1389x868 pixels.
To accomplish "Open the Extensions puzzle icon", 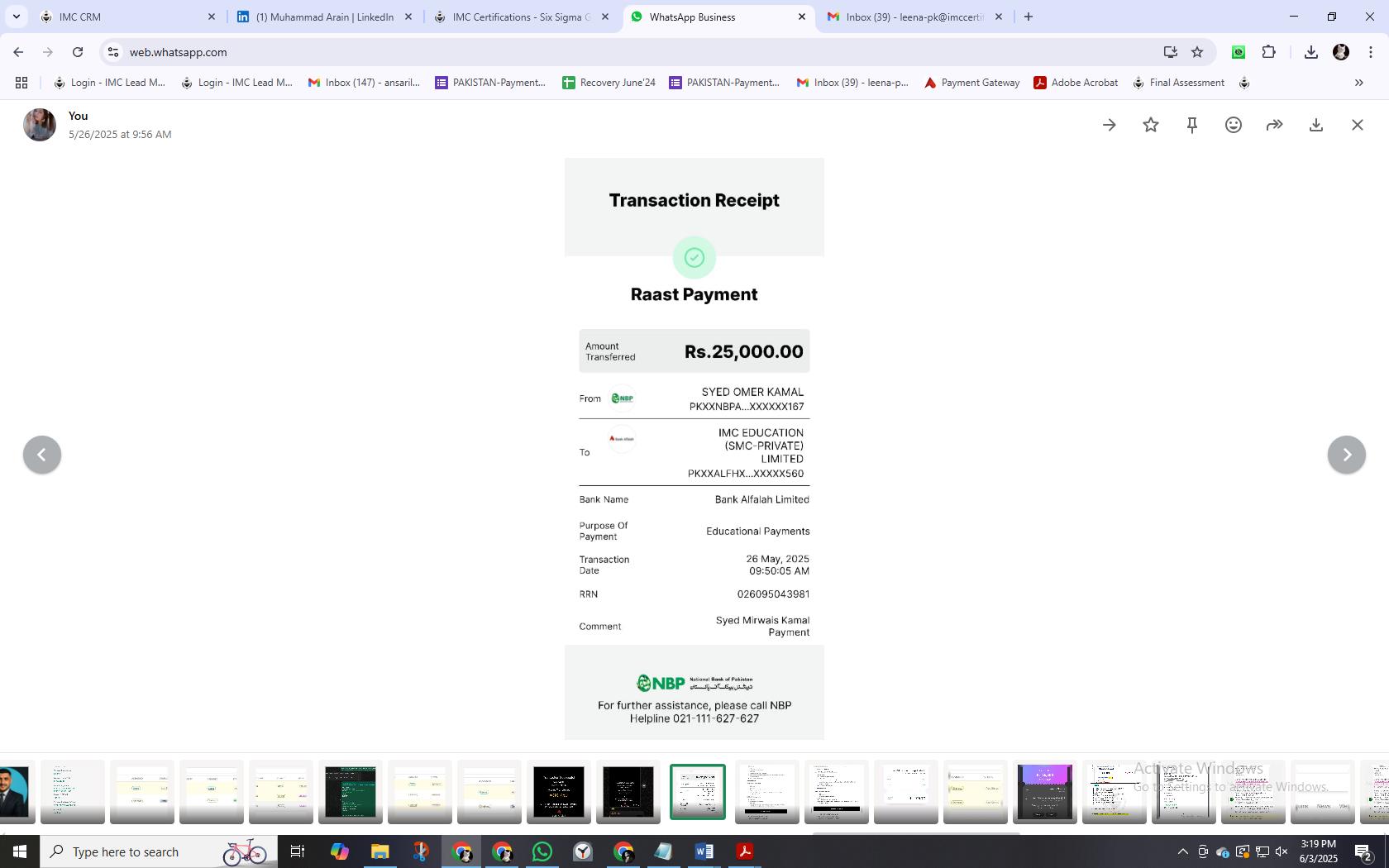I will click(1269, 52).
